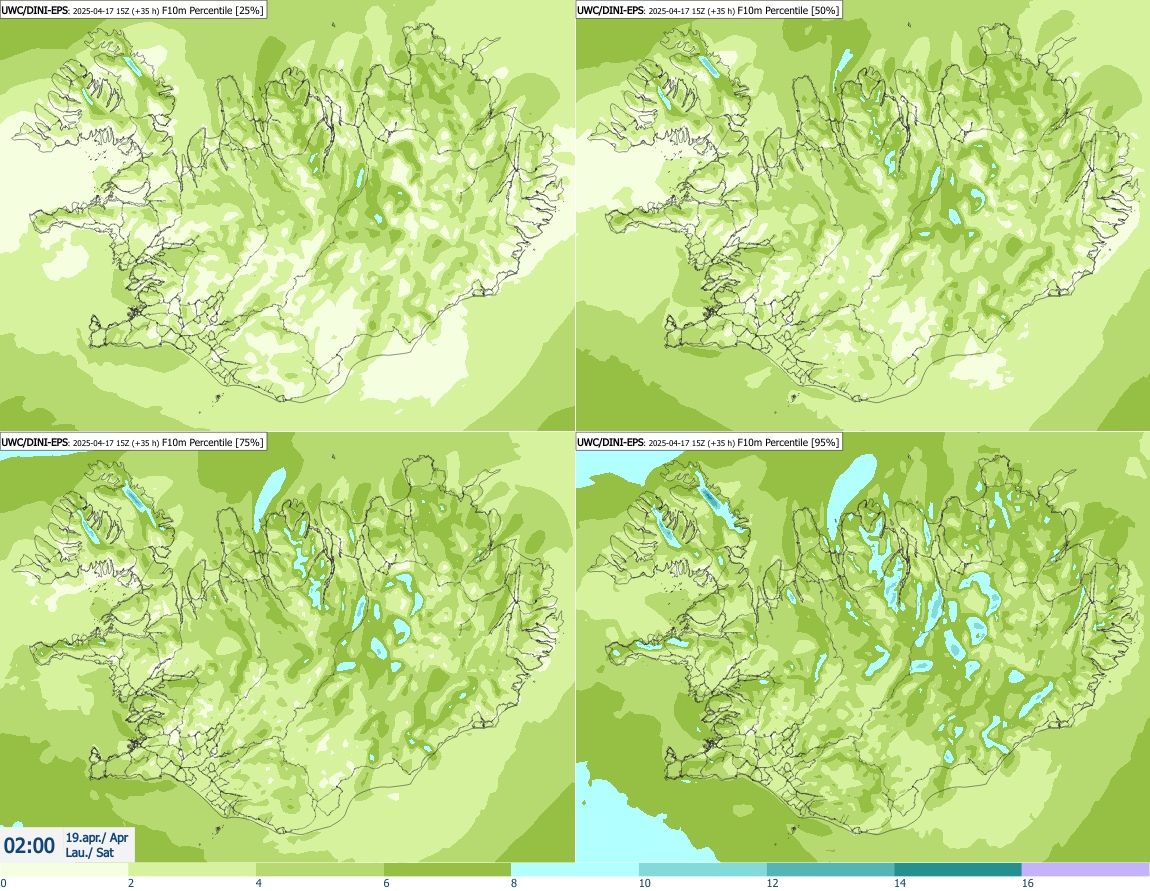1150x891 pixels.
Task: Click the legend value 12
Action: point(772,883)
